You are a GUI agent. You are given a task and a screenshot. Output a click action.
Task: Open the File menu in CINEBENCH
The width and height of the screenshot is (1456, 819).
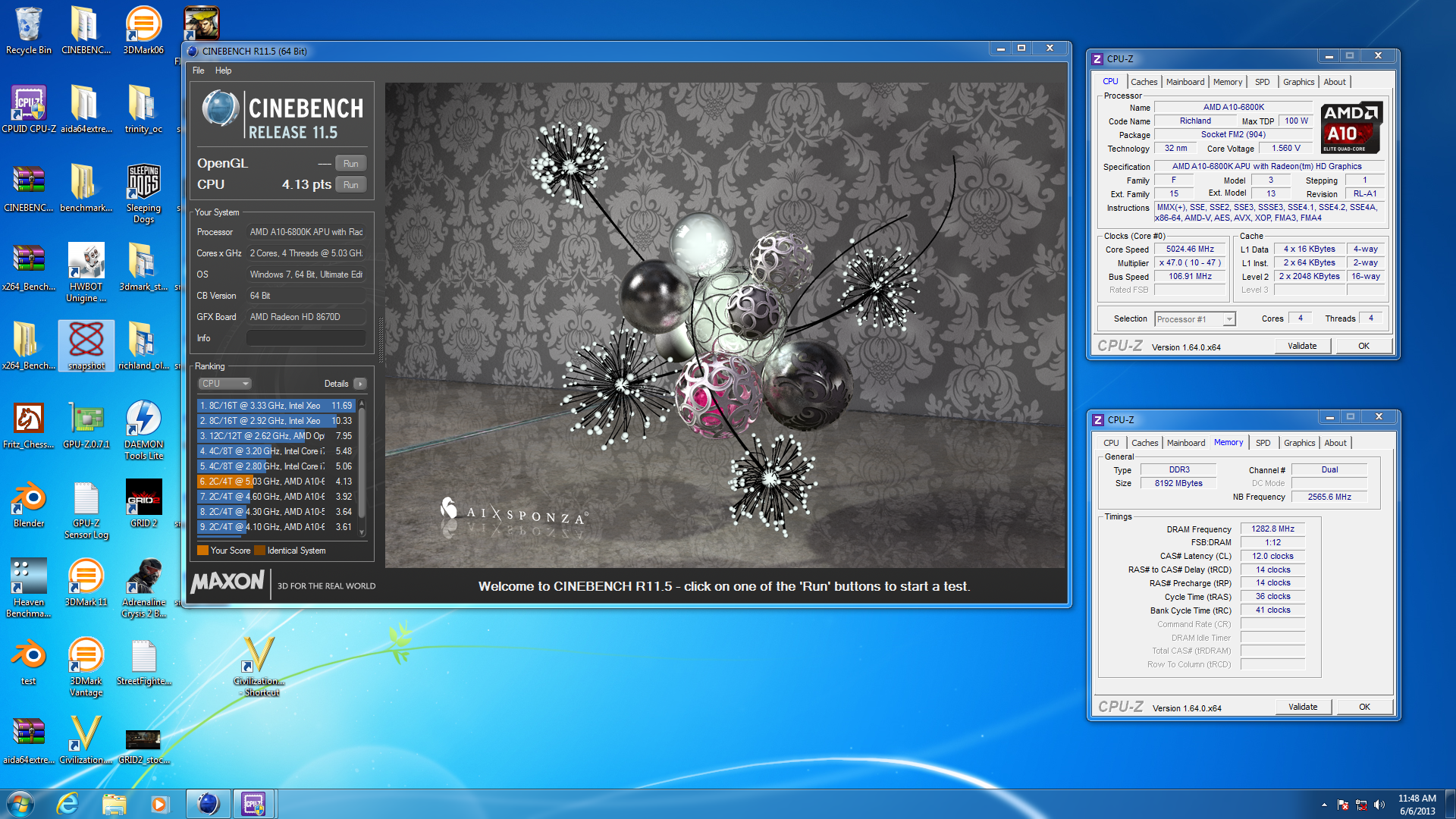pyautogui.click(x=199, y=71)
